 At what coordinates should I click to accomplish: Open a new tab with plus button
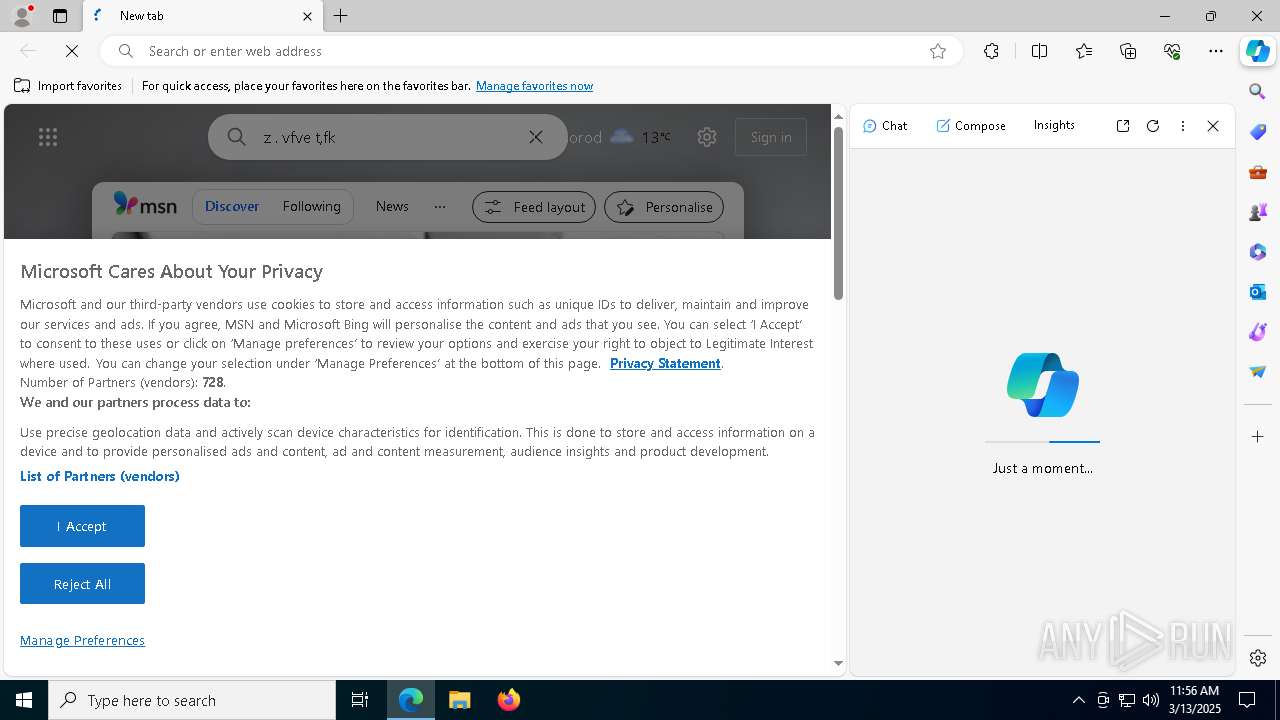pyautogui.click(x=341, y=16)
